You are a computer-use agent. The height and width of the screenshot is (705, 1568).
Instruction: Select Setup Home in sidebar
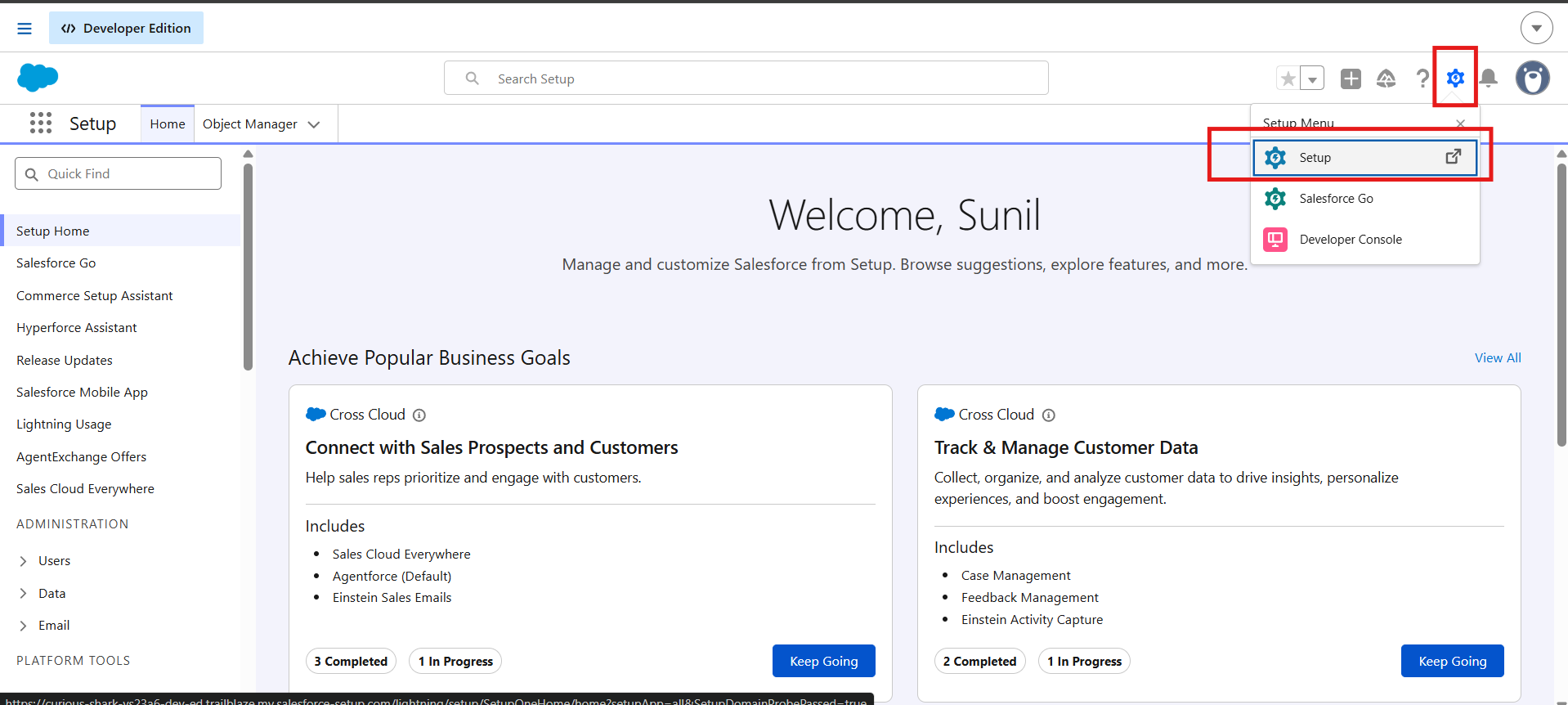pyautogui.click(x=121, y=231)
